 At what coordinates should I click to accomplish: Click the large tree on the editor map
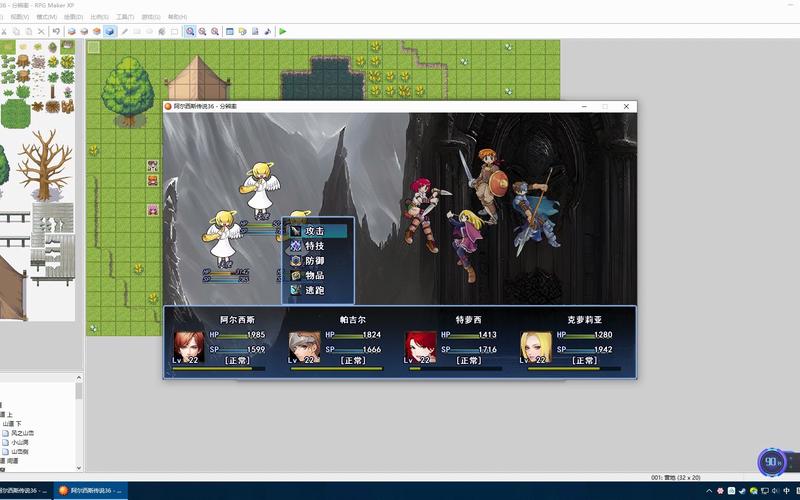[x=128, y=91]
